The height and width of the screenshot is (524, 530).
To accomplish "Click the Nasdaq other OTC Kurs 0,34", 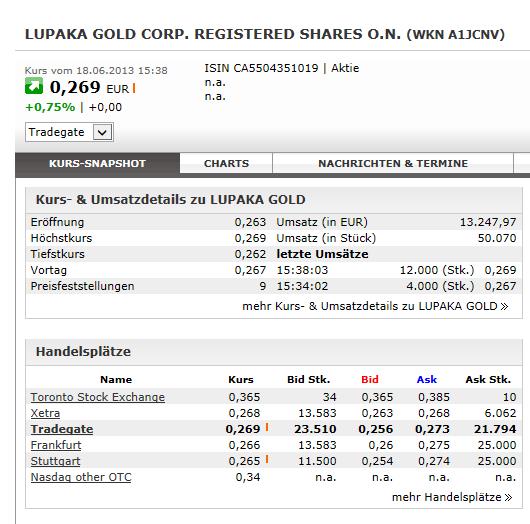I will coord(248,477).
